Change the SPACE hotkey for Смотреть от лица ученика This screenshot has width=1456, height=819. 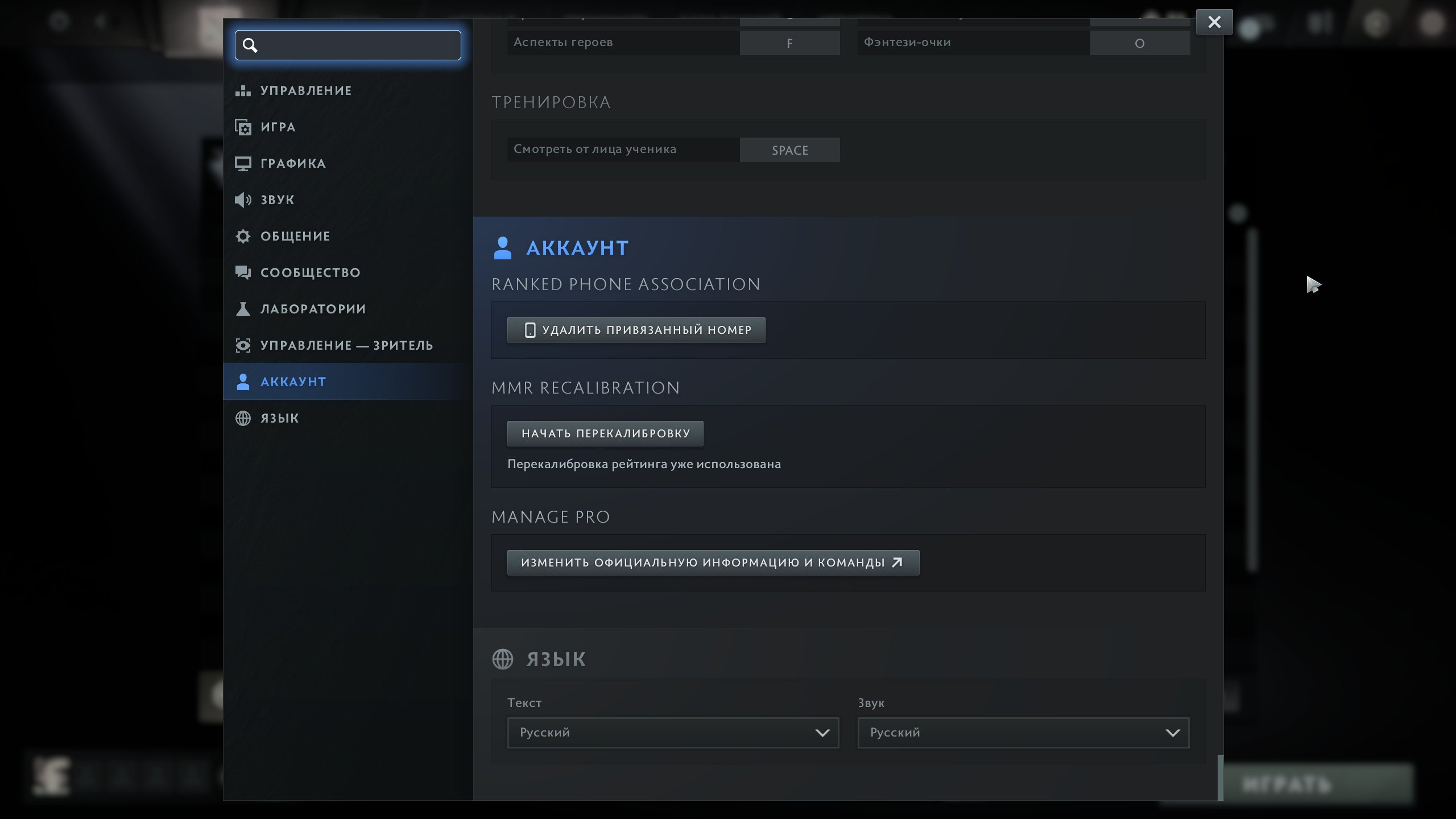click(x=789, y=150)
